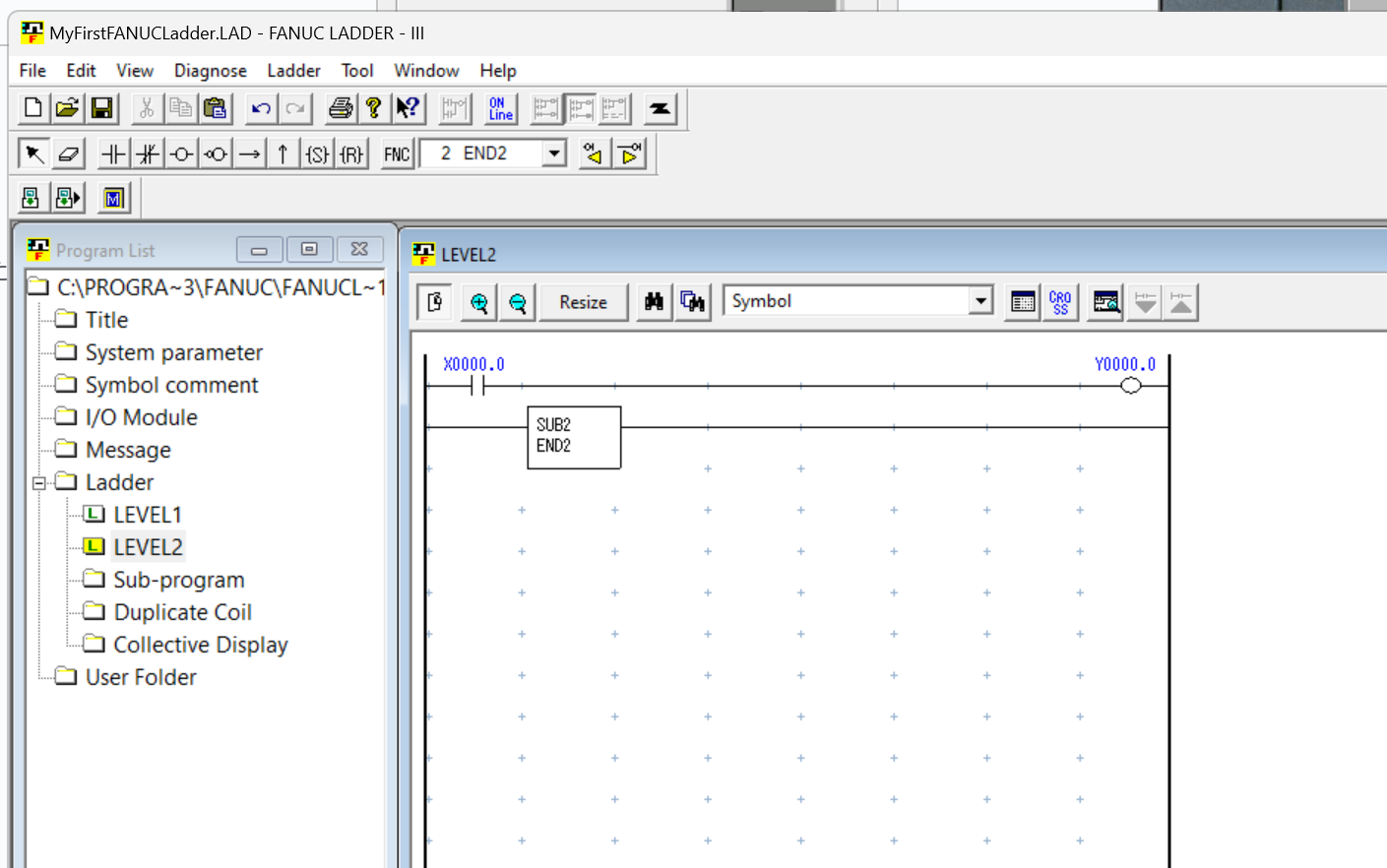
Task: Open the Symbol display dropdown
Action: point(980,301)
